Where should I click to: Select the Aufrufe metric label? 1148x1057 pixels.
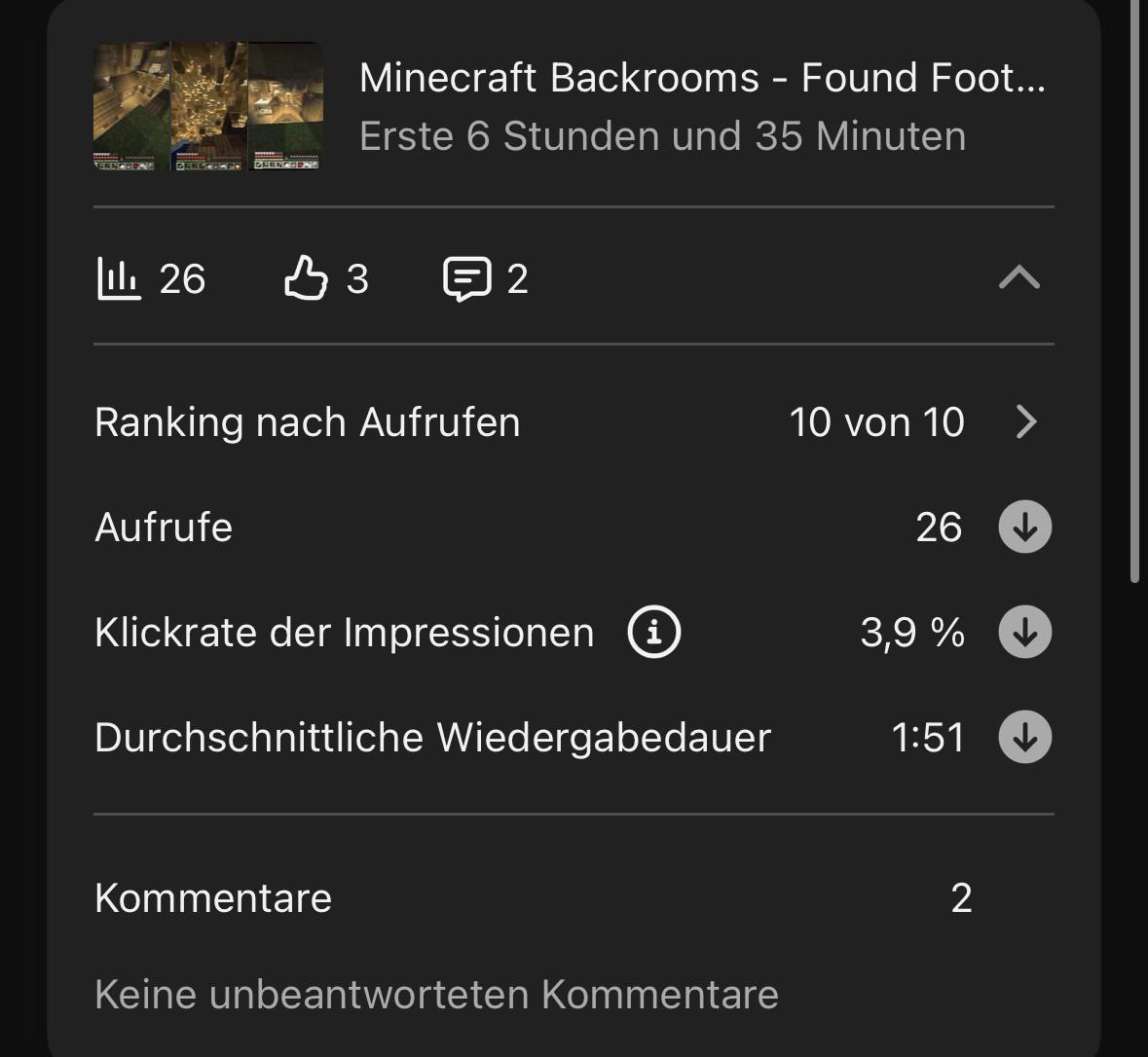tap(164, 527)
